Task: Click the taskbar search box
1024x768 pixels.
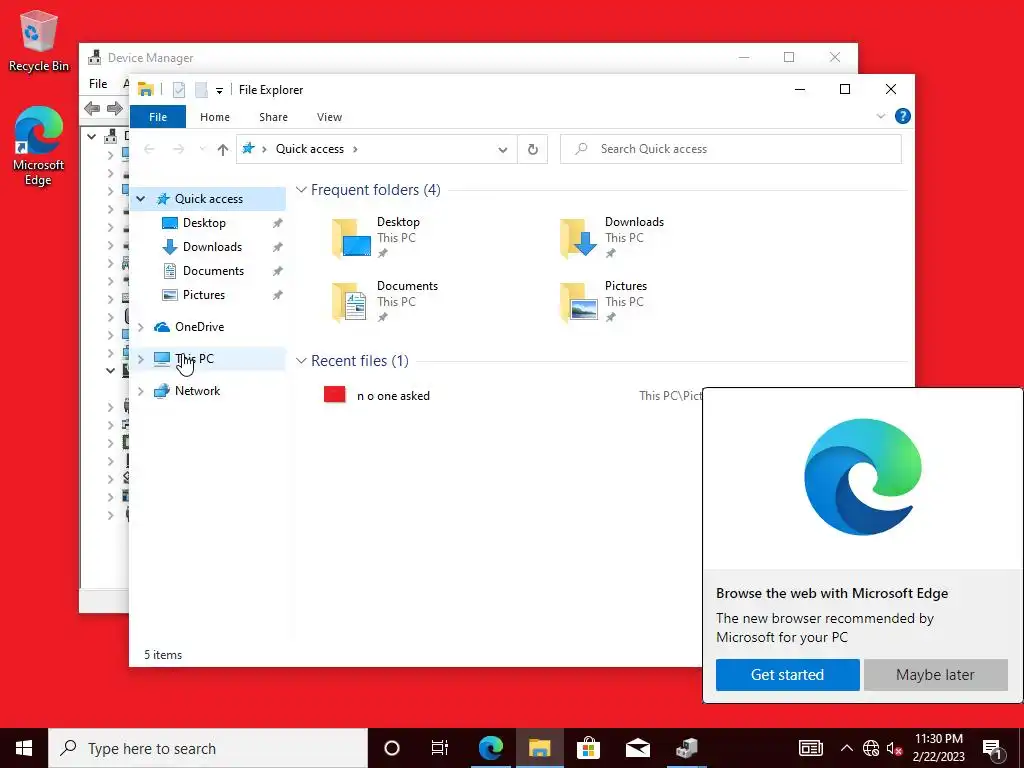Action: point(208,748)
